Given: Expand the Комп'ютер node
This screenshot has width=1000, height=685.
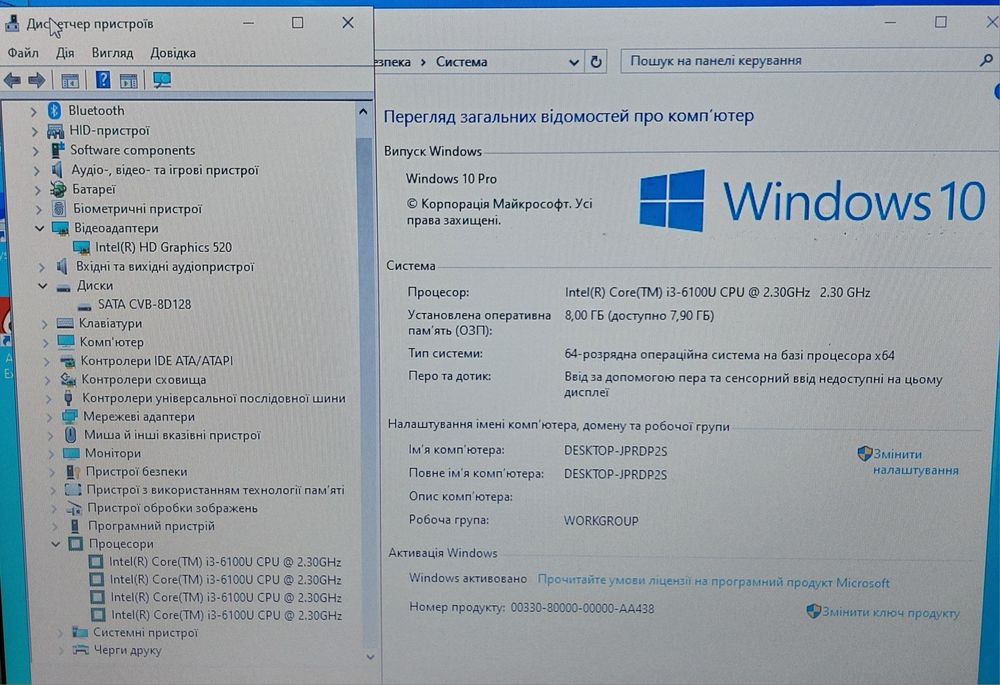Looking at the screenshot, I should pos(45,342).
